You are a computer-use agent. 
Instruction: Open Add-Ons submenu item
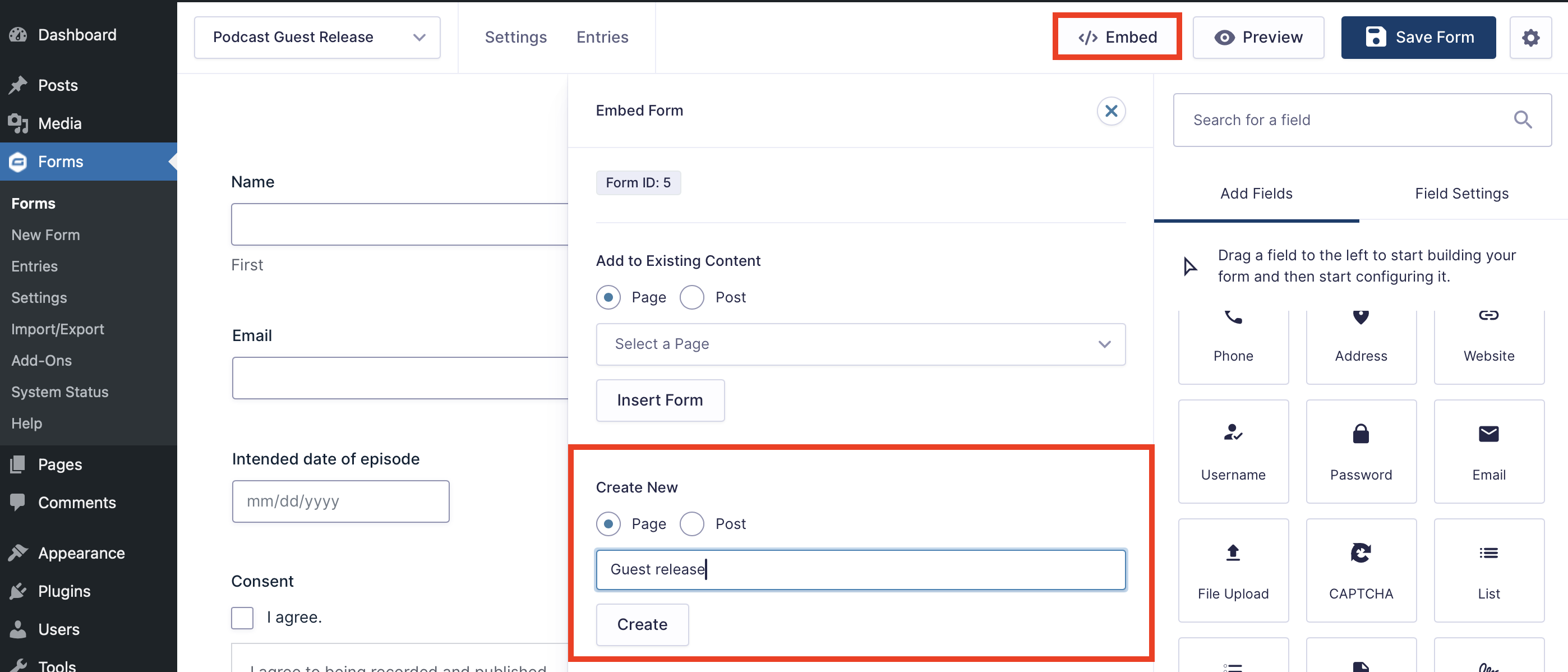tap(41, 360)
